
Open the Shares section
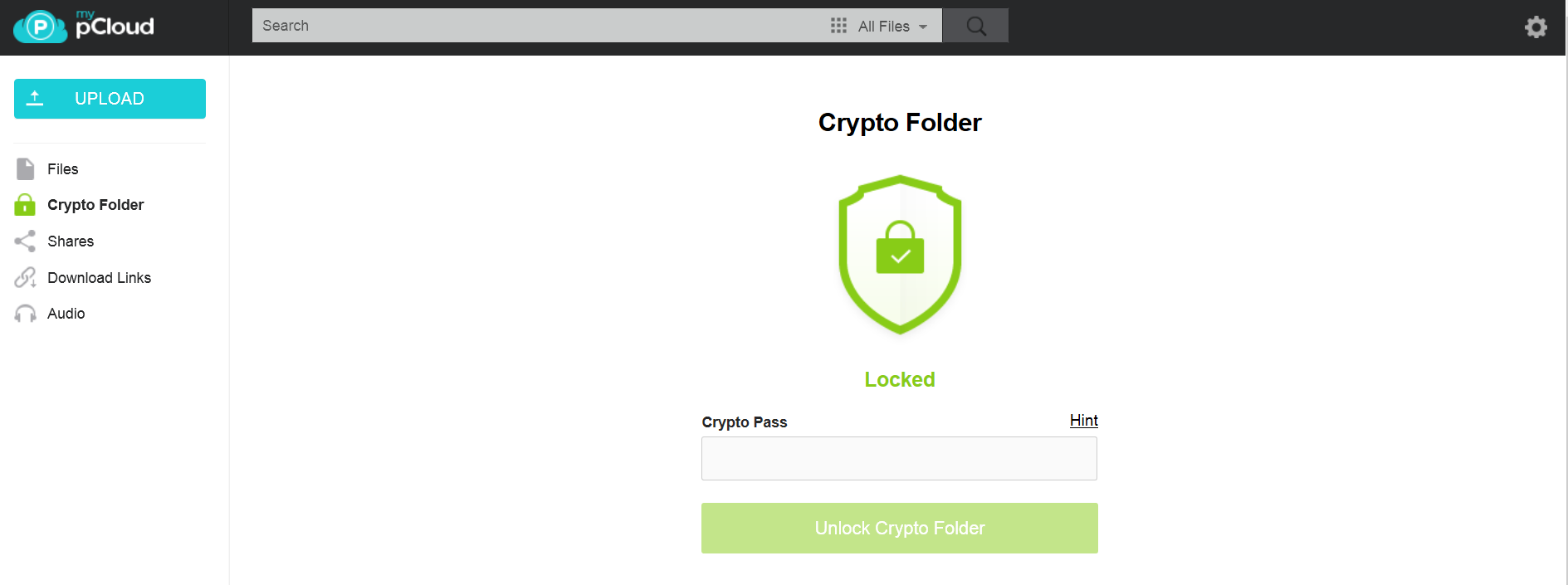(71, 241)
